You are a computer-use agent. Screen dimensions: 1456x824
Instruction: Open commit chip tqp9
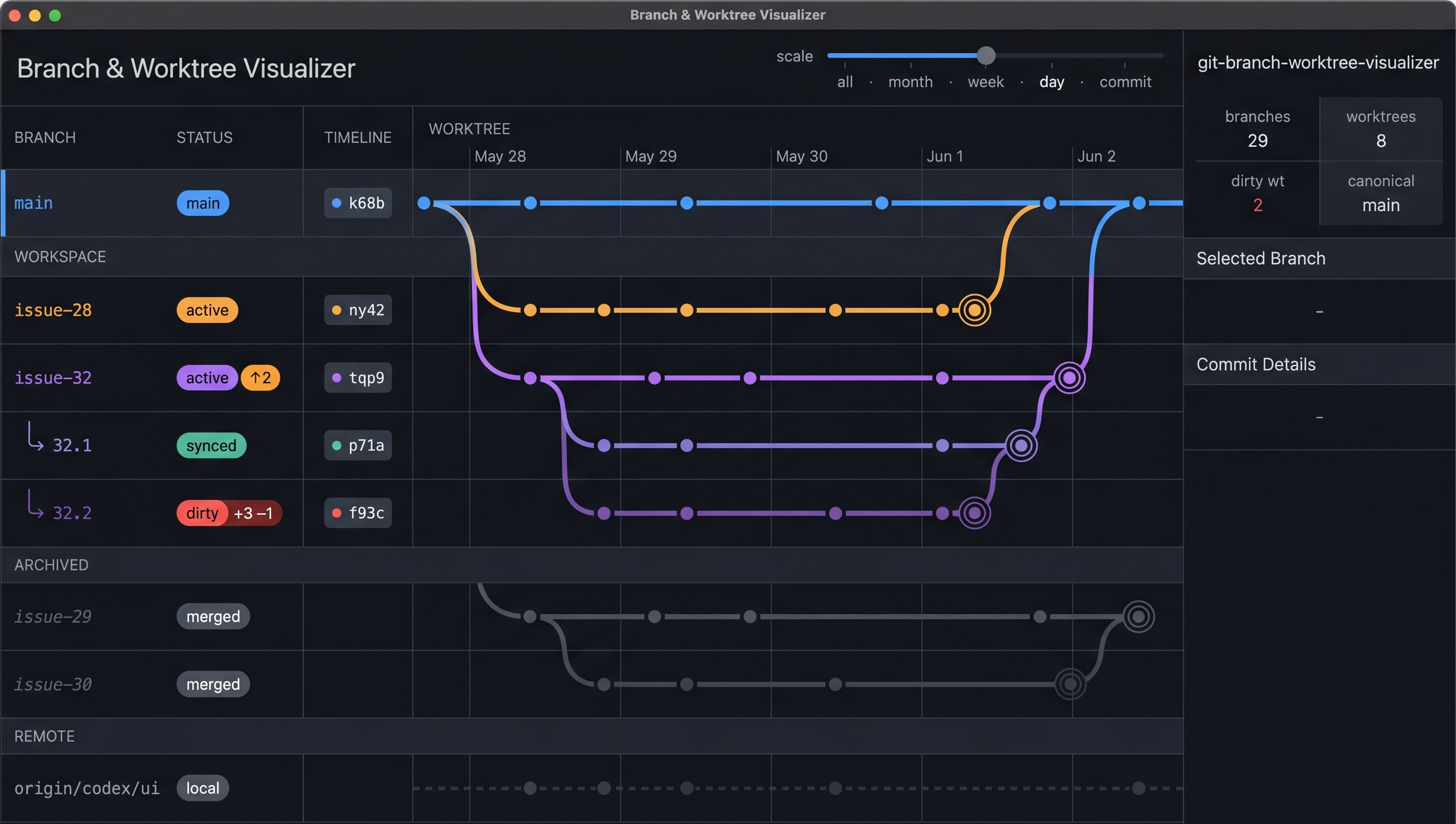(358, 378)
